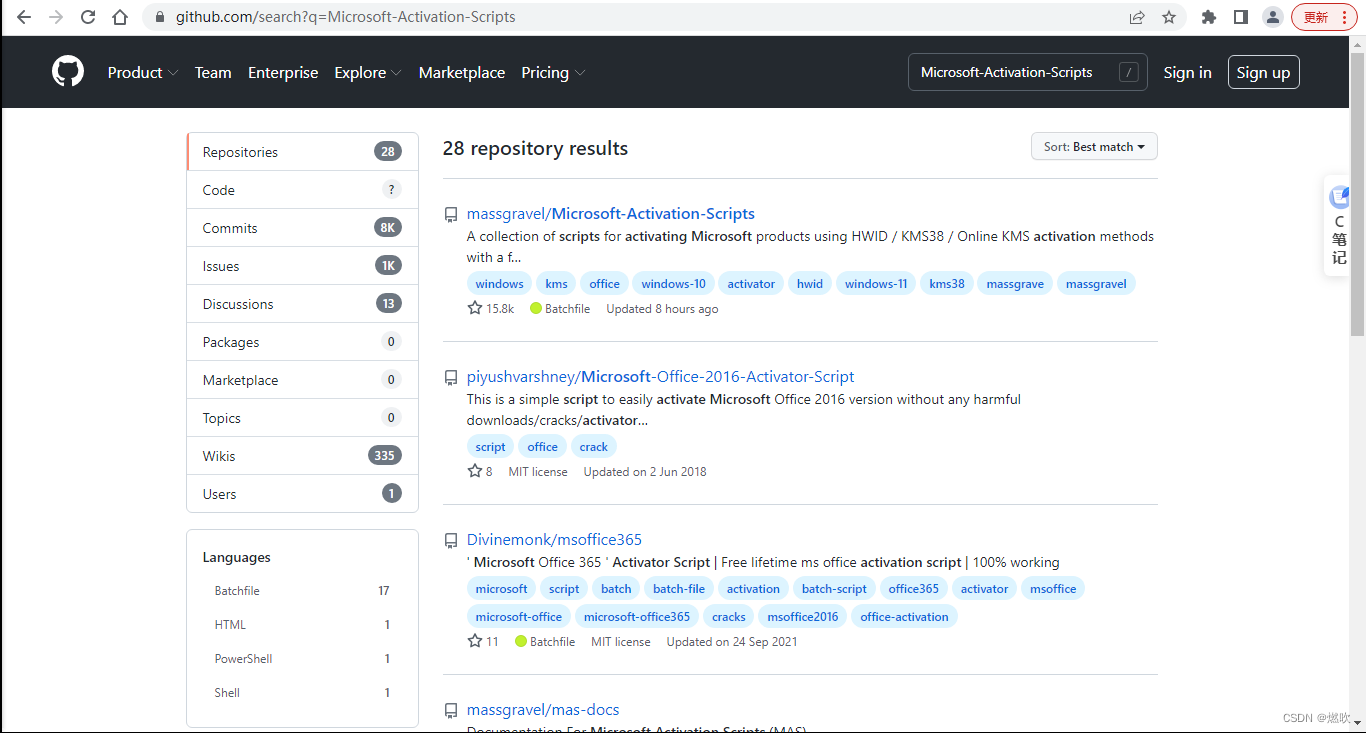Screen dimensions: 1366x733
Task: Click the crack topic tag
Action: tap(593, 447)
